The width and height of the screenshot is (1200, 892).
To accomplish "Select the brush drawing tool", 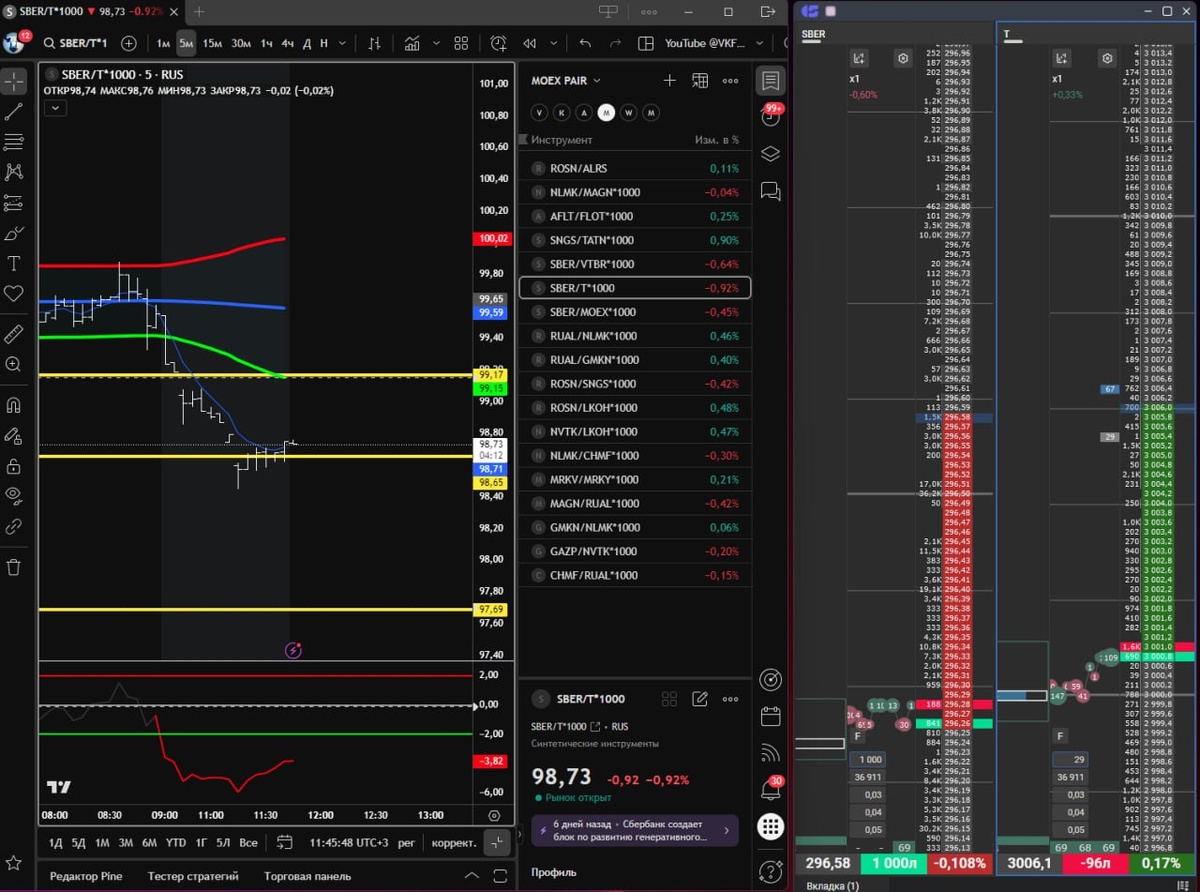I will [14, 234].
